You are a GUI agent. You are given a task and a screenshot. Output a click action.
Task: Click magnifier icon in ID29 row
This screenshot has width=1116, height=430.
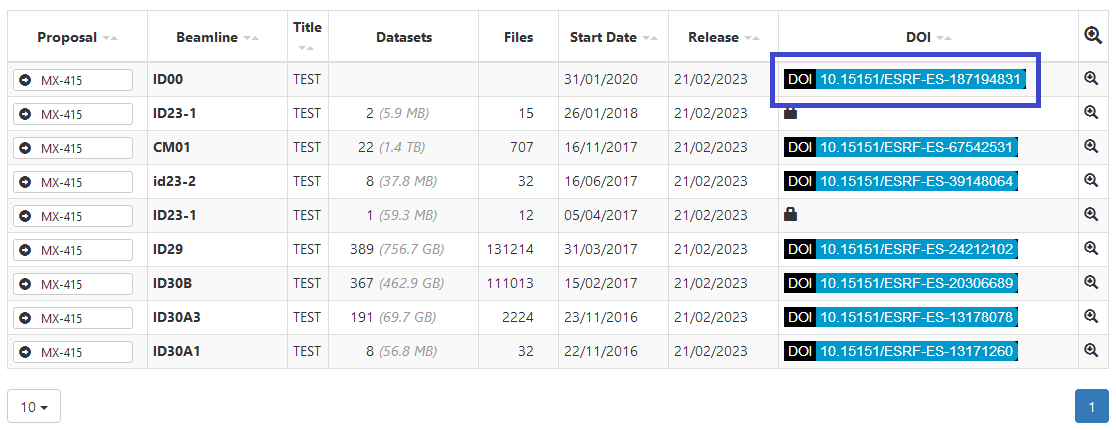1091,249
